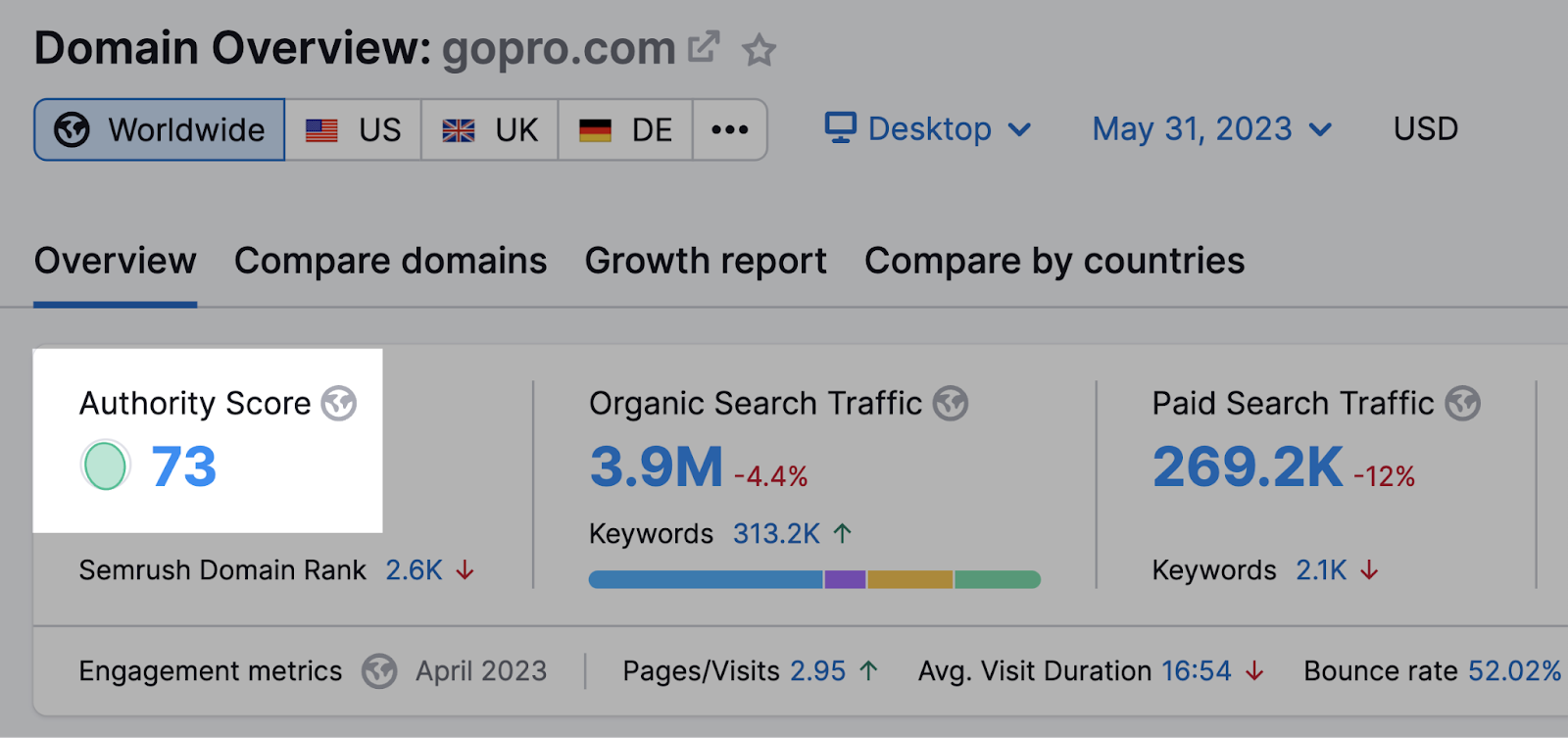Click globe icon beside Organic Search Traffic

[950, 403]
